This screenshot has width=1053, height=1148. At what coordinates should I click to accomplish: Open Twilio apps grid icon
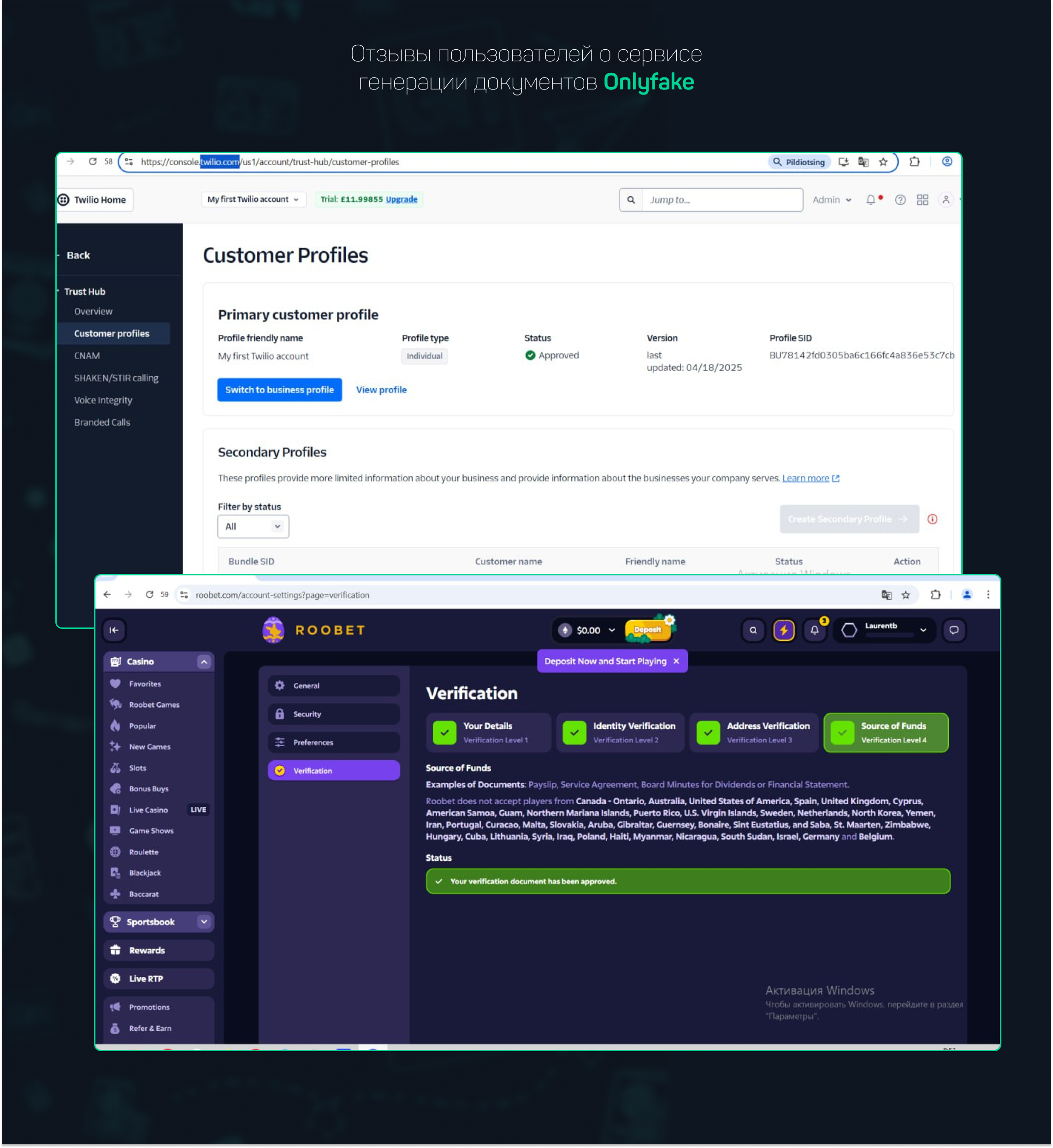point(922,200)
